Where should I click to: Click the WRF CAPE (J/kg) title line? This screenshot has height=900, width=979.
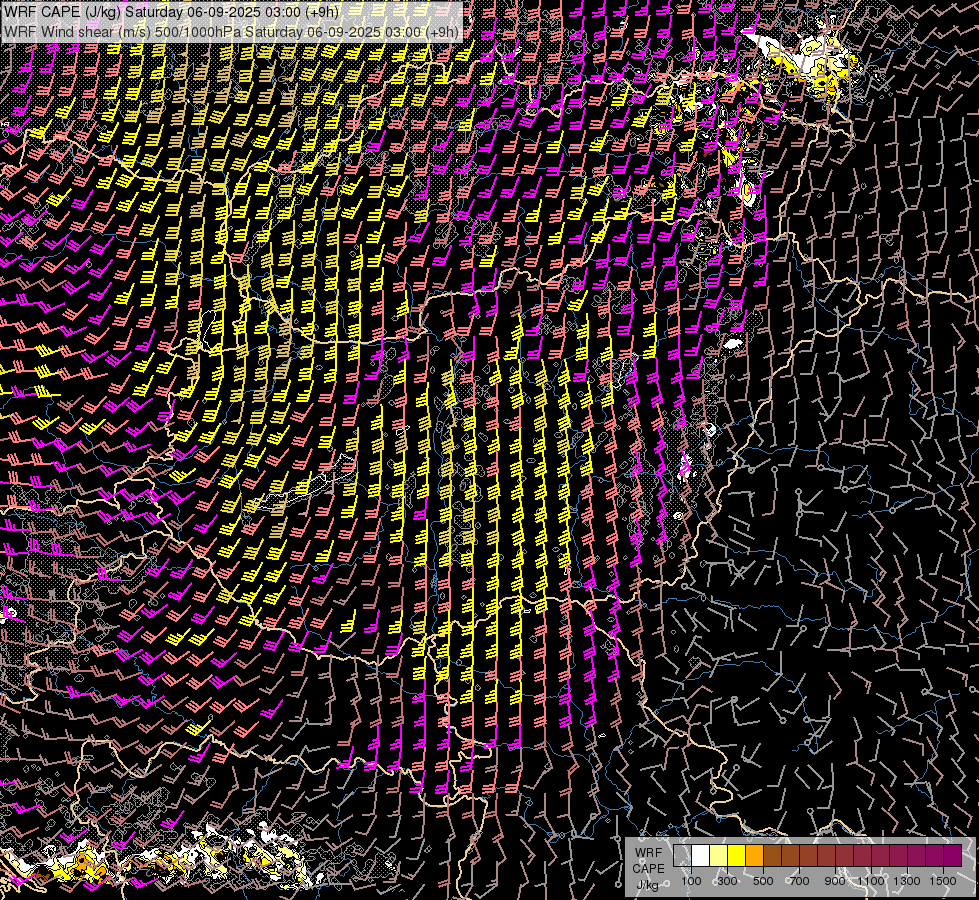(x=171, y=12)
